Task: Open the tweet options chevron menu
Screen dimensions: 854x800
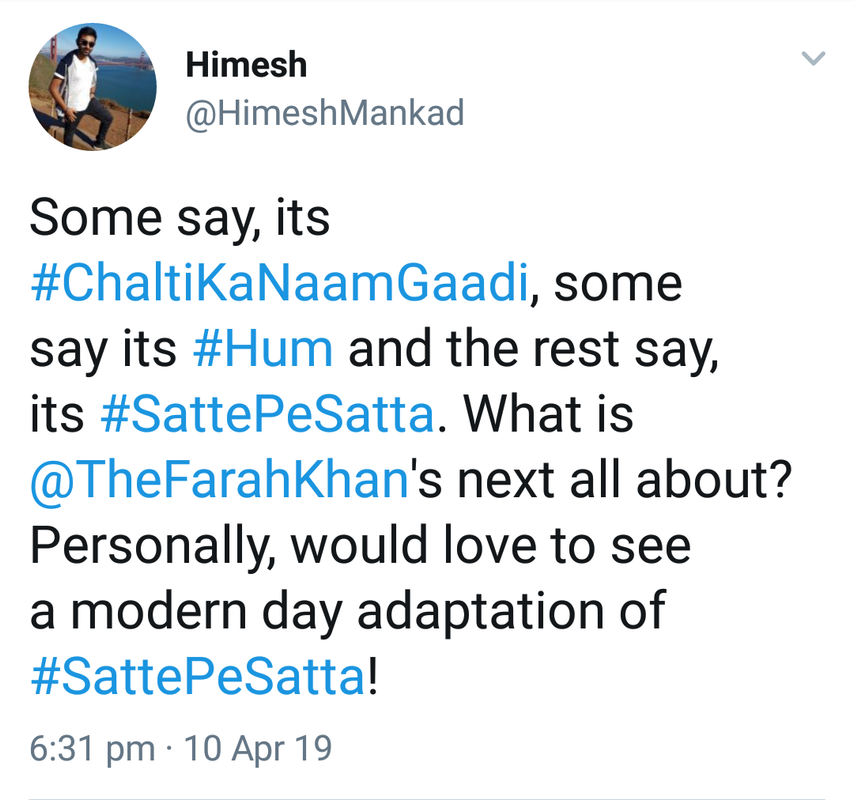Action: click(814, 58)
